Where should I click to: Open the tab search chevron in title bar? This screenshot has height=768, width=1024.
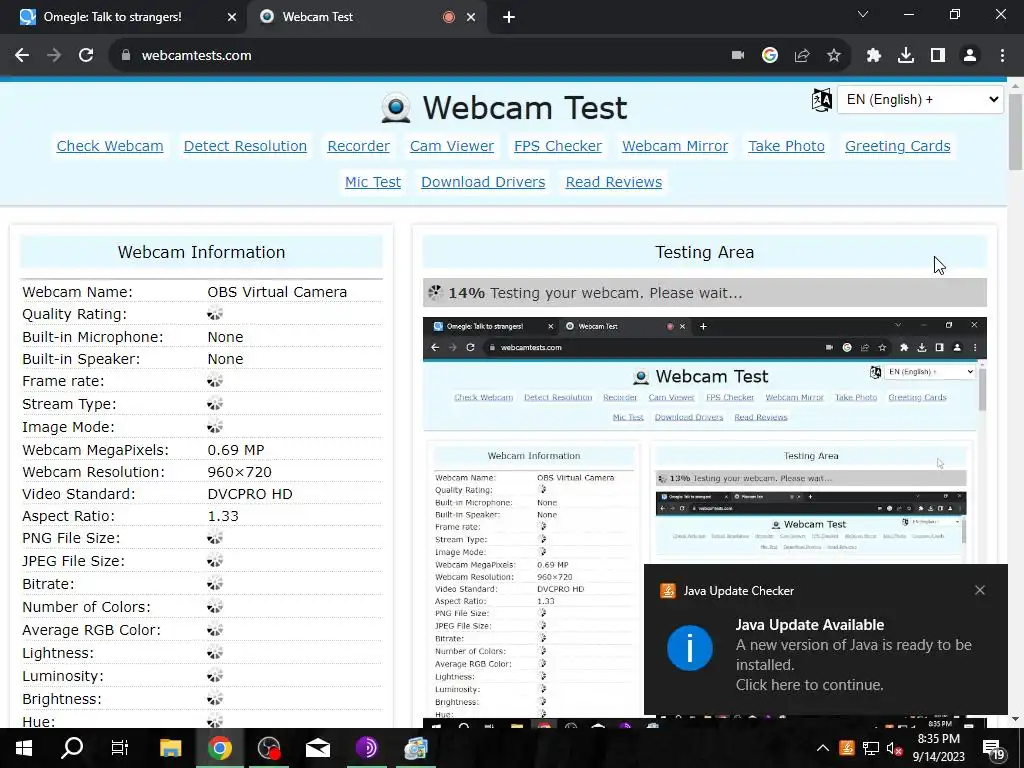[863, 14]
